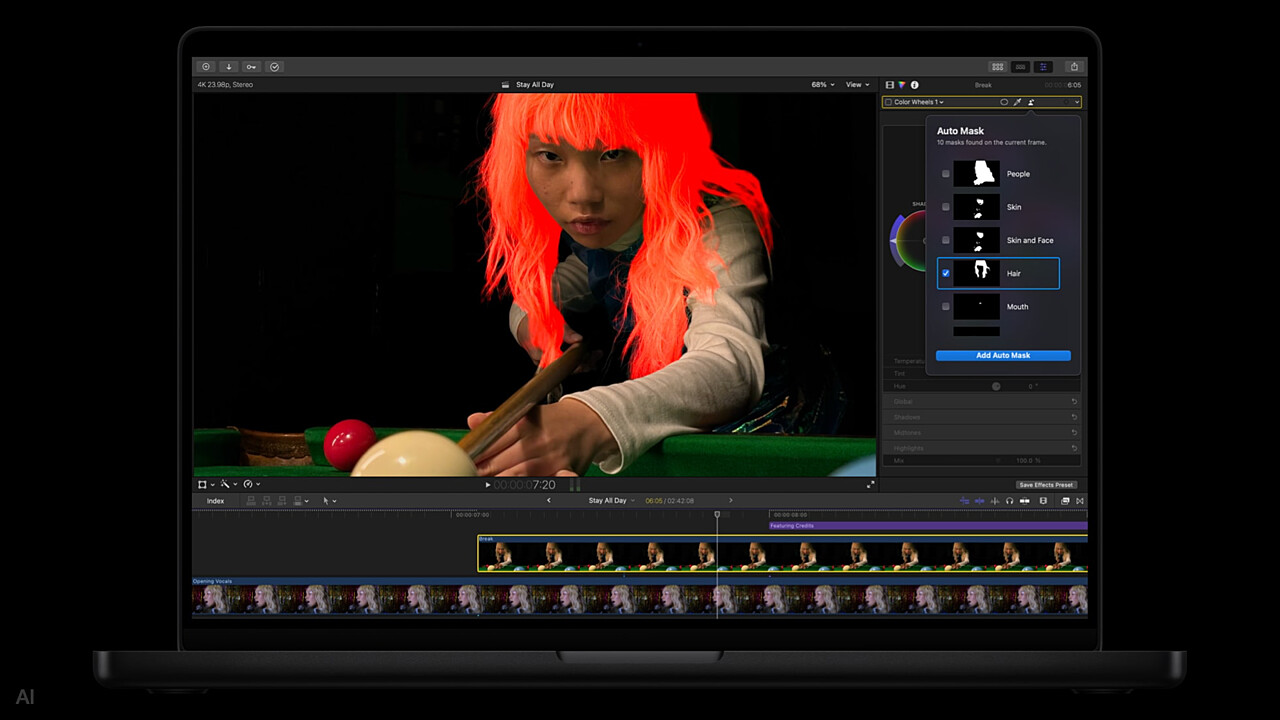Select the Hair mask thumbnail
The height and width of the screenshot is (720, 1280).
click(x=976, y=273)
